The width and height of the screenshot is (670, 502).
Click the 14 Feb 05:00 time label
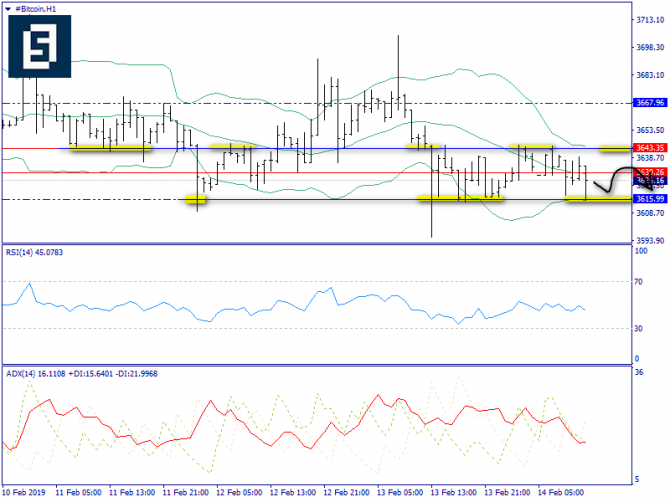(561, 493)
